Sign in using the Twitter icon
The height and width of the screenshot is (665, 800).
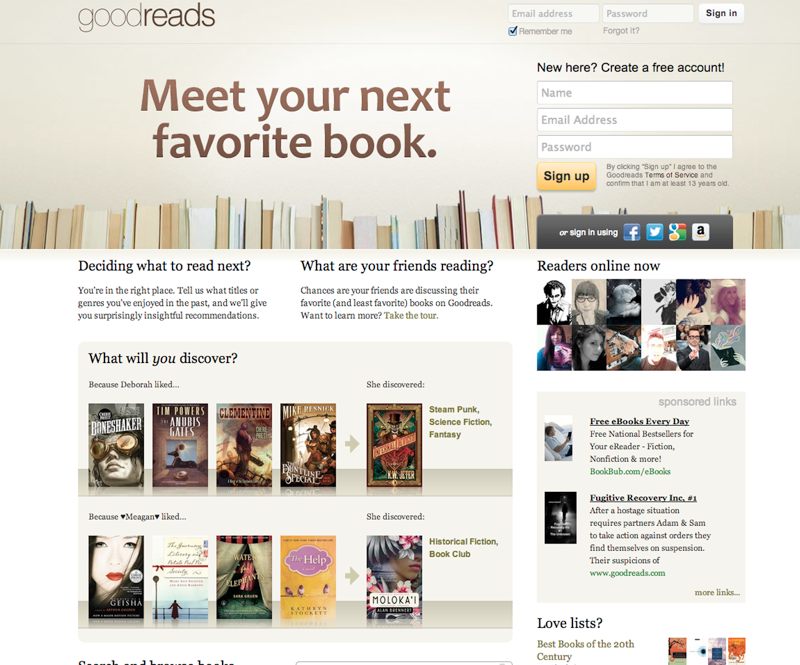[x=655, y=232]
